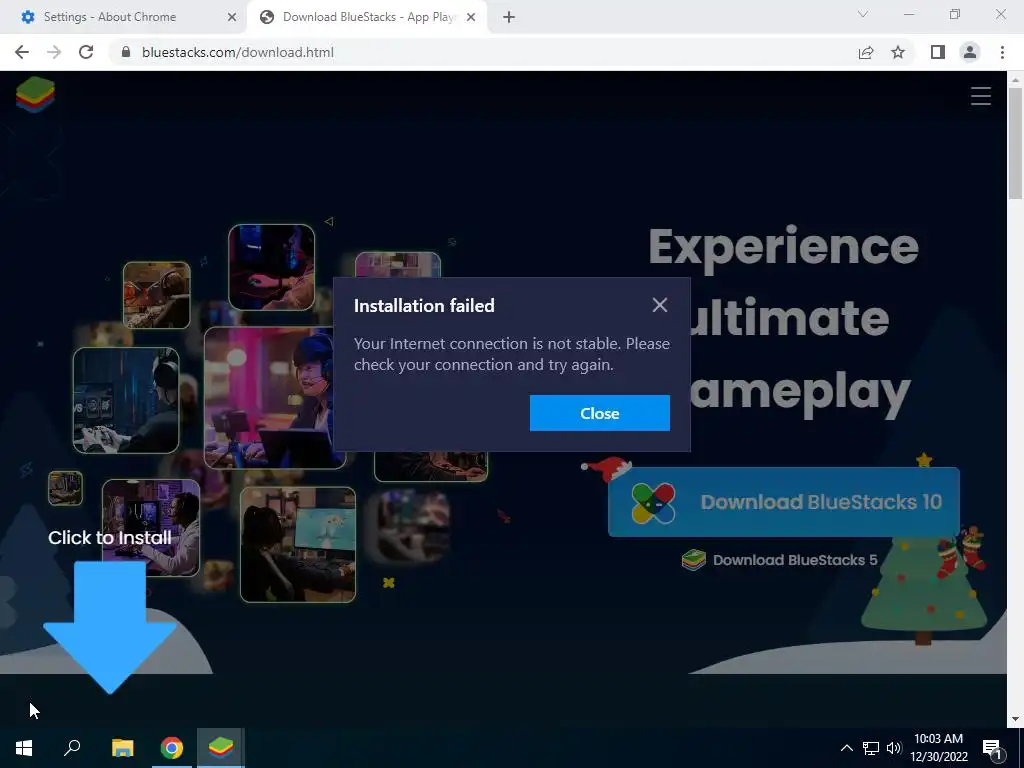Close the Download BlueStacks tab
The height and width of the screenshot is (768, 1024).
471,18
